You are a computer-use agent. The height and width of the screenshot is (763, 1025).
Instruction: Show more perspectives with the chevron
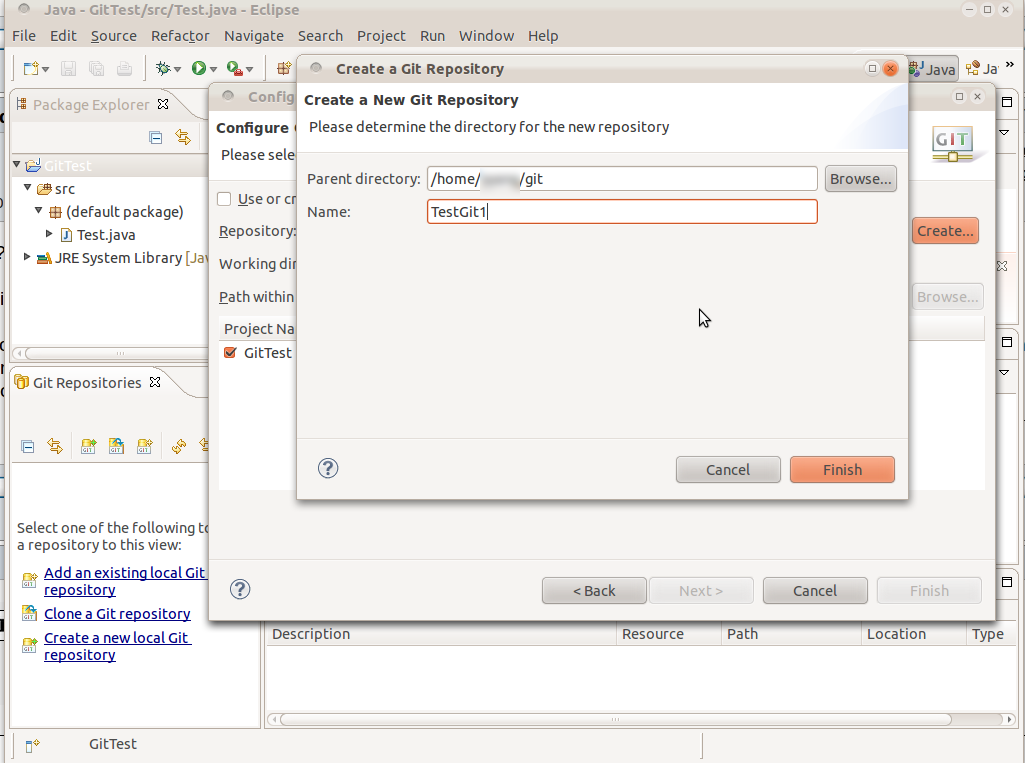1010,65
